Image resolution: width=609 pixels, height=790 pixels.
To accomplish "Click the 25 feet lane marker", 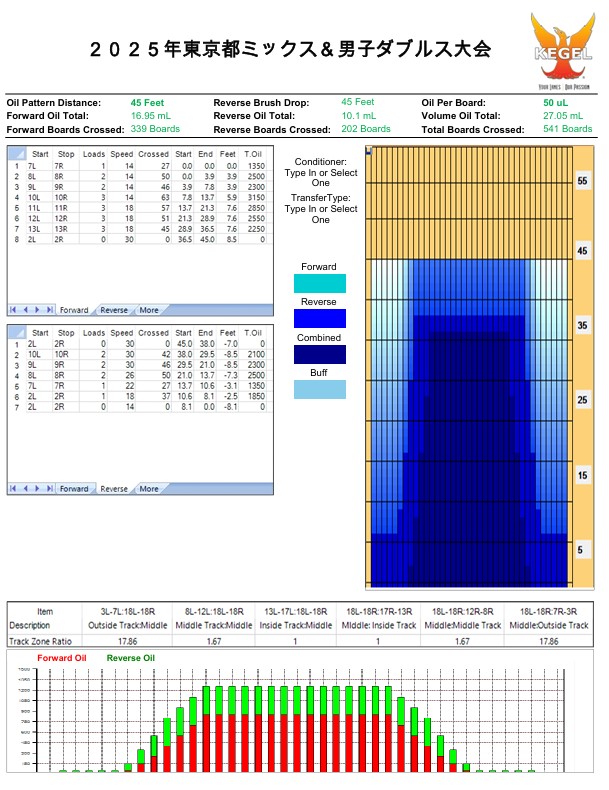I will tap(582, 400).
